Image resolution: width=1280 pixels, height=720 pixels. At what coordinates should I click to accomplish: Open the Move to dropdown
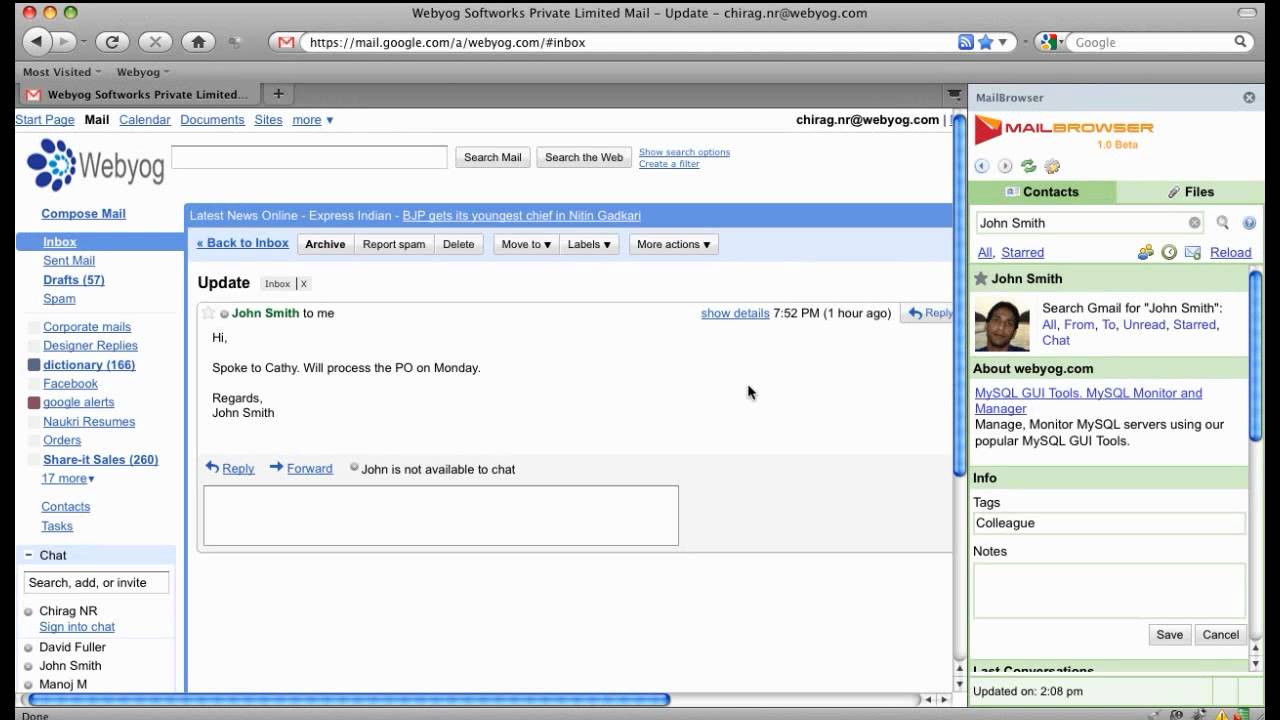pyautogui.click(x=526, y=244)
